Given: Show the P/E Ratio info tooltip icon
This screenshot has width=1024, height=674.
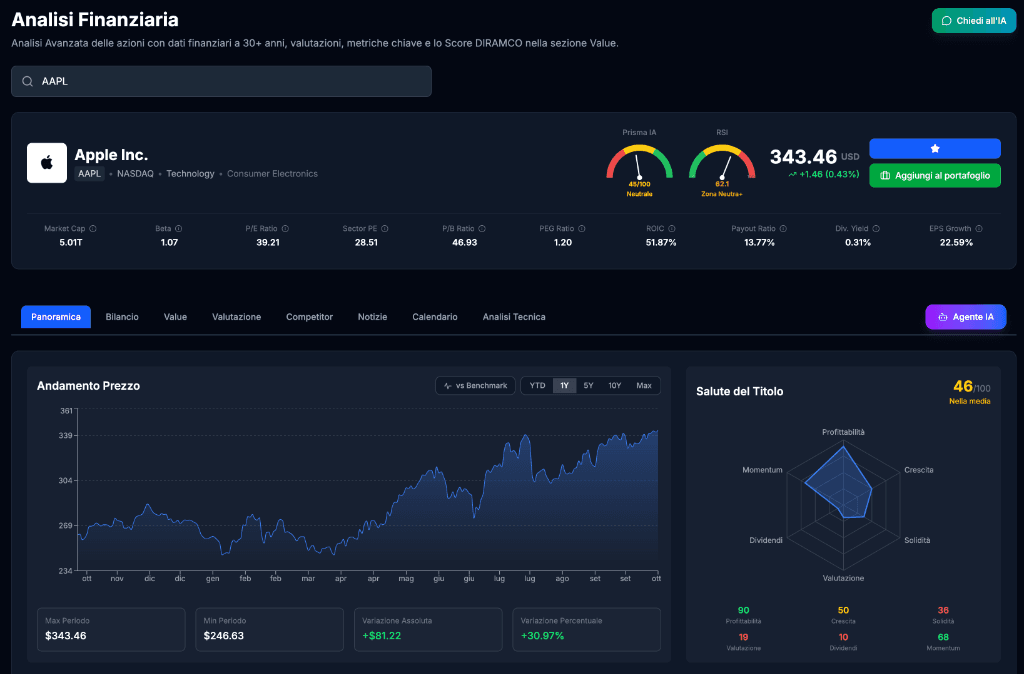Looking at the screenshot, I should pos(285,229).
